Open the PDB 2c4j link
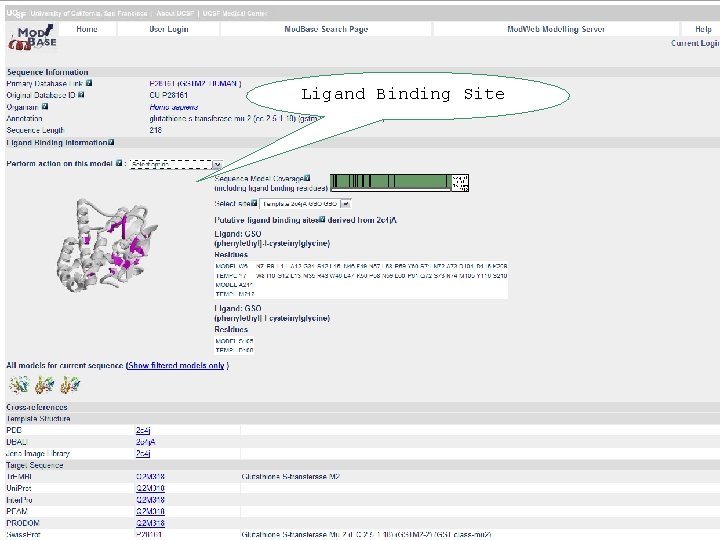The image size is (720, 540). 143,430
